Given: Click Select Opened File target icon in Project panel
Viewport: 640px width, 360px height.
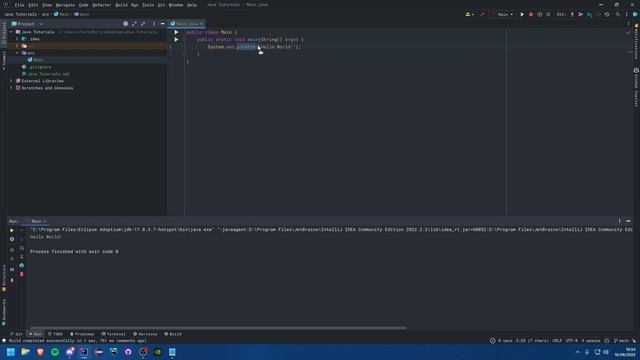Looking at the screenshot, I should pos(126,24).
